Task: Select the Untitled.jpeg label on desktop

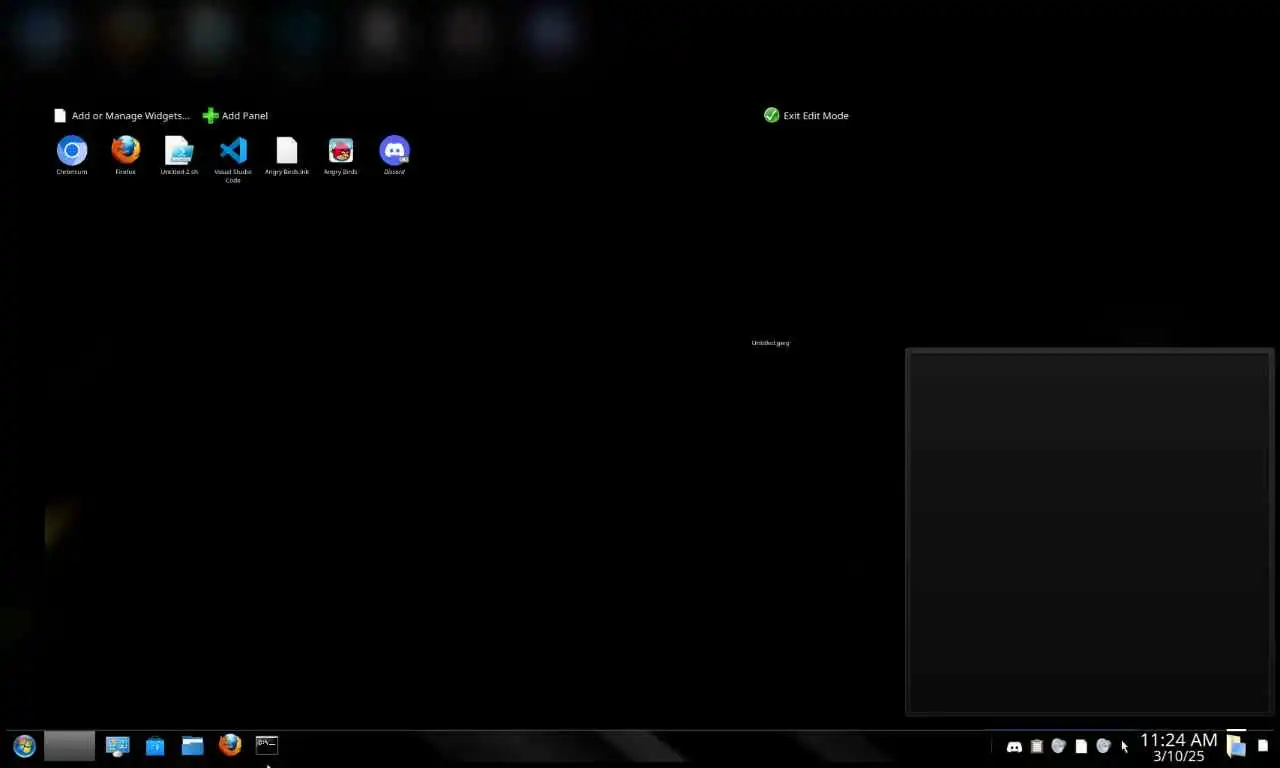Action: coord(770,343)
